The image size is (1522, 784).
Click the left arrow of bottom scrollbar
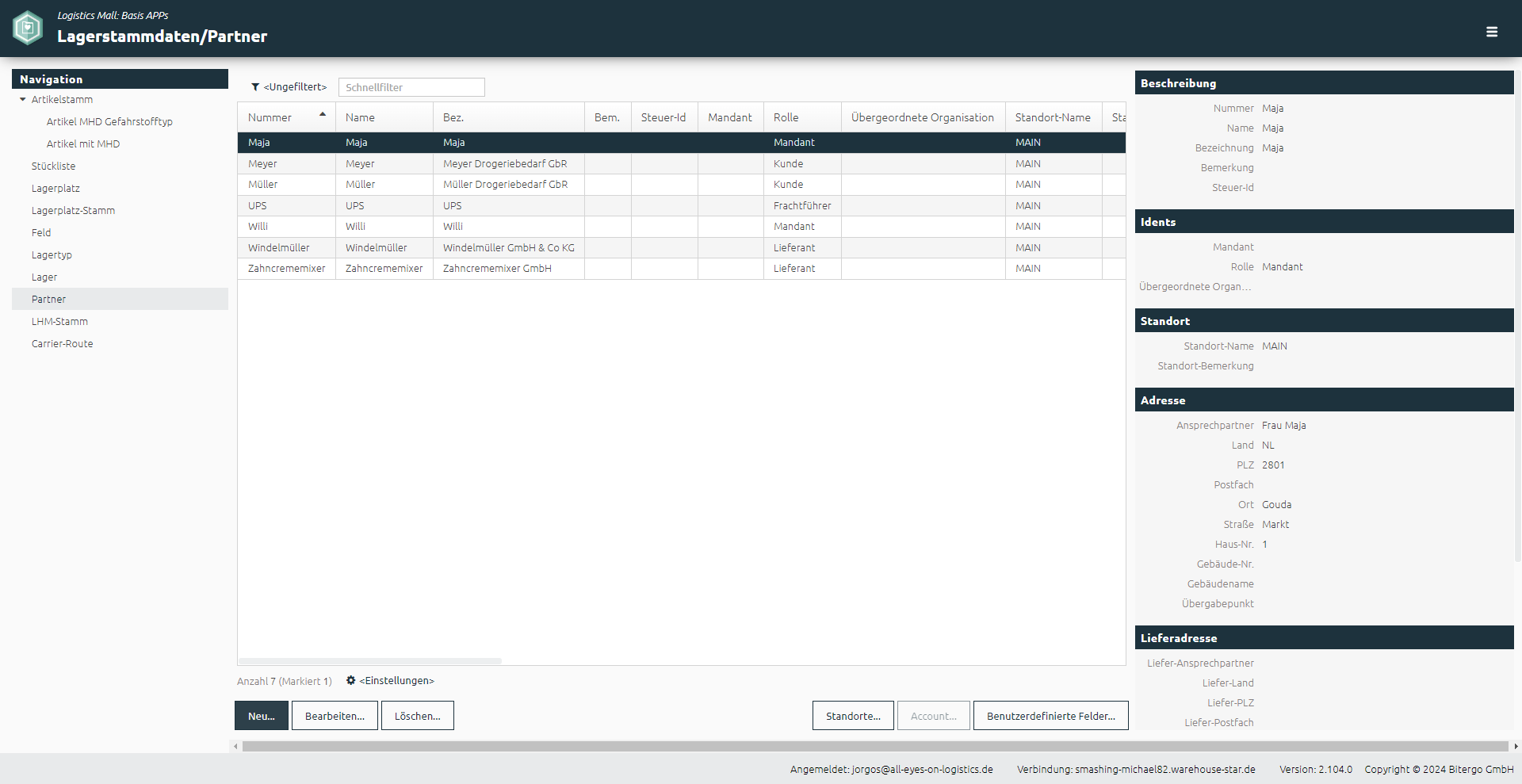[x=235, y=746]
